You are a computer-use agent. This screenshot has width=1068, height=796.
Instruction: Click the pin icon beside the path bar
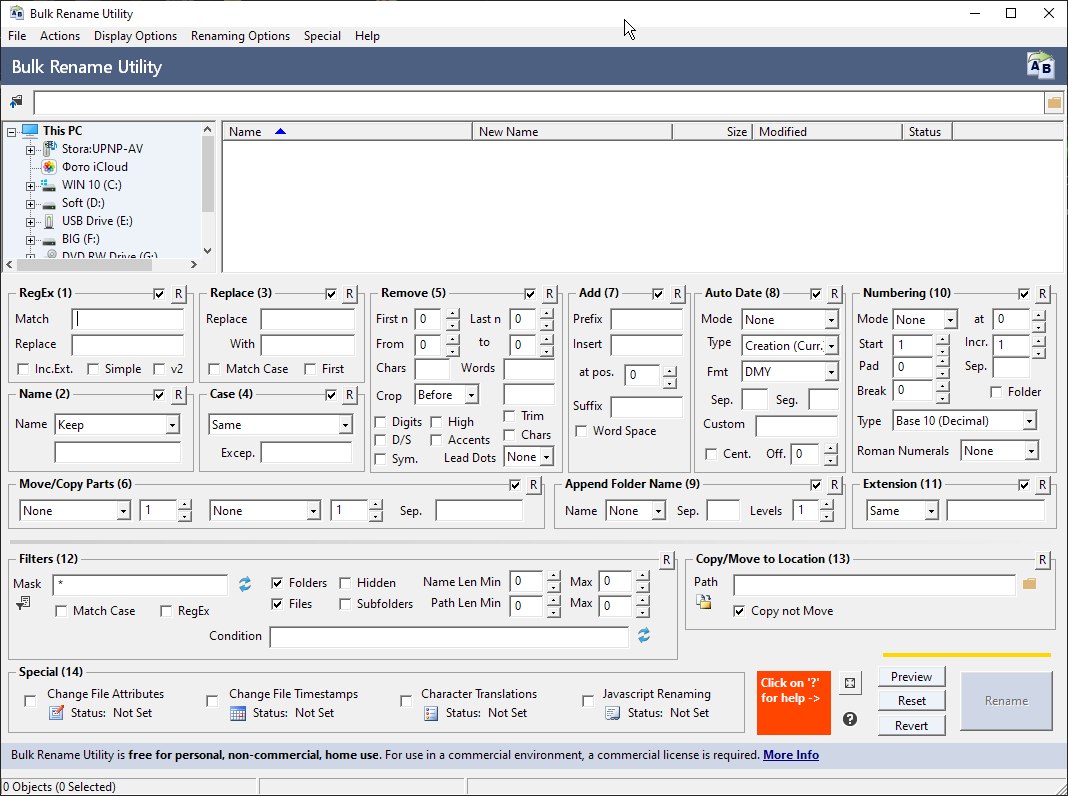click(x=16, y=102)
